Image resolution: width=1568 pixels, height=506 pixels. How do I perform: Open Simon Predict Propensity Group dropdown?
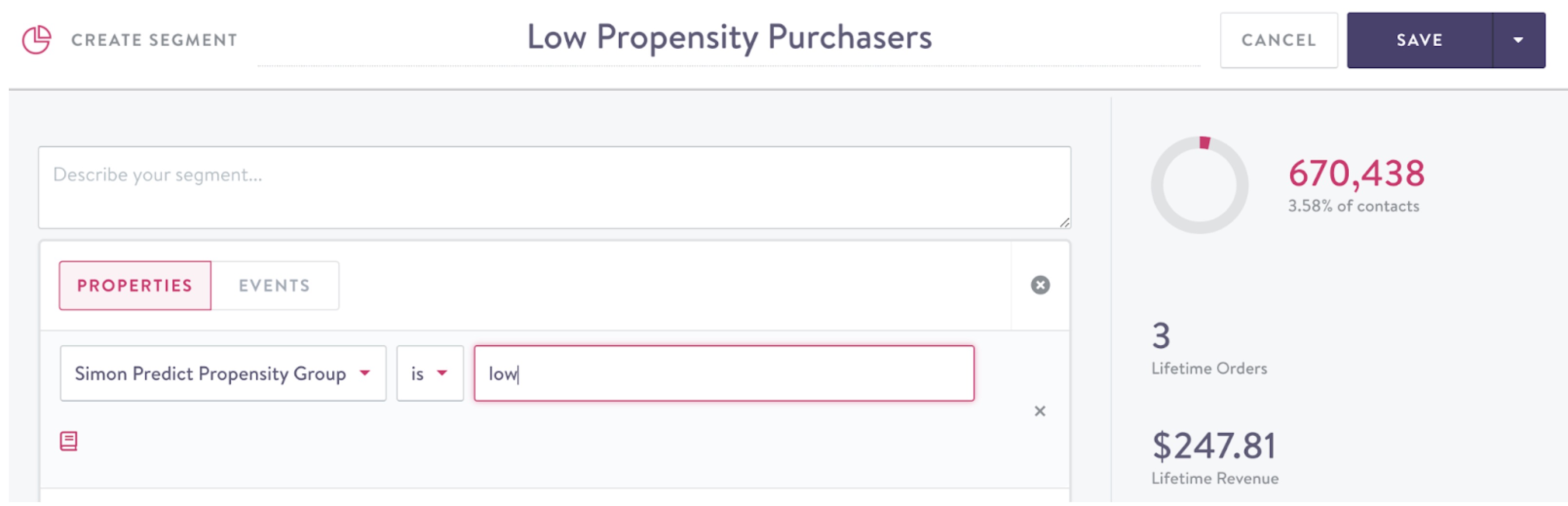coord(223,373)
